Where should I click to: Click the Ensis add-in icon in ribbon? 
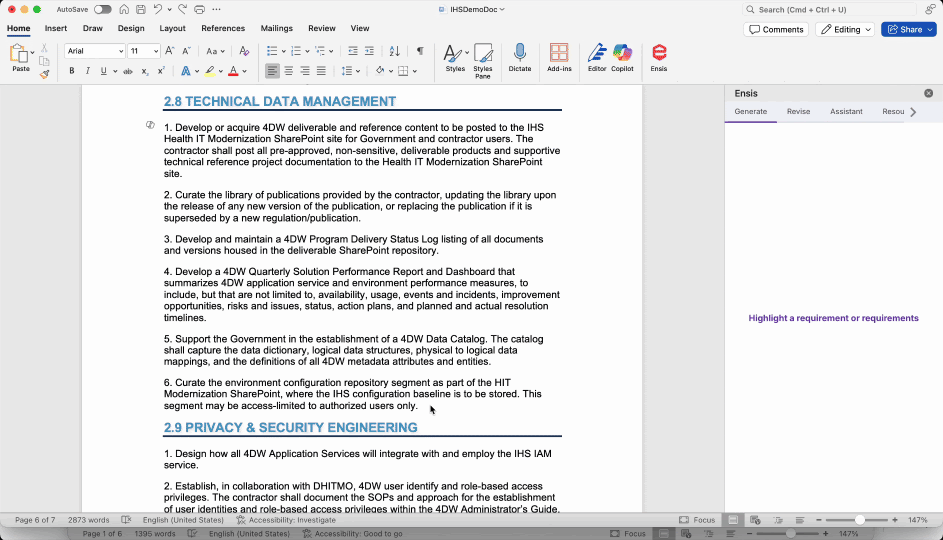659,58
